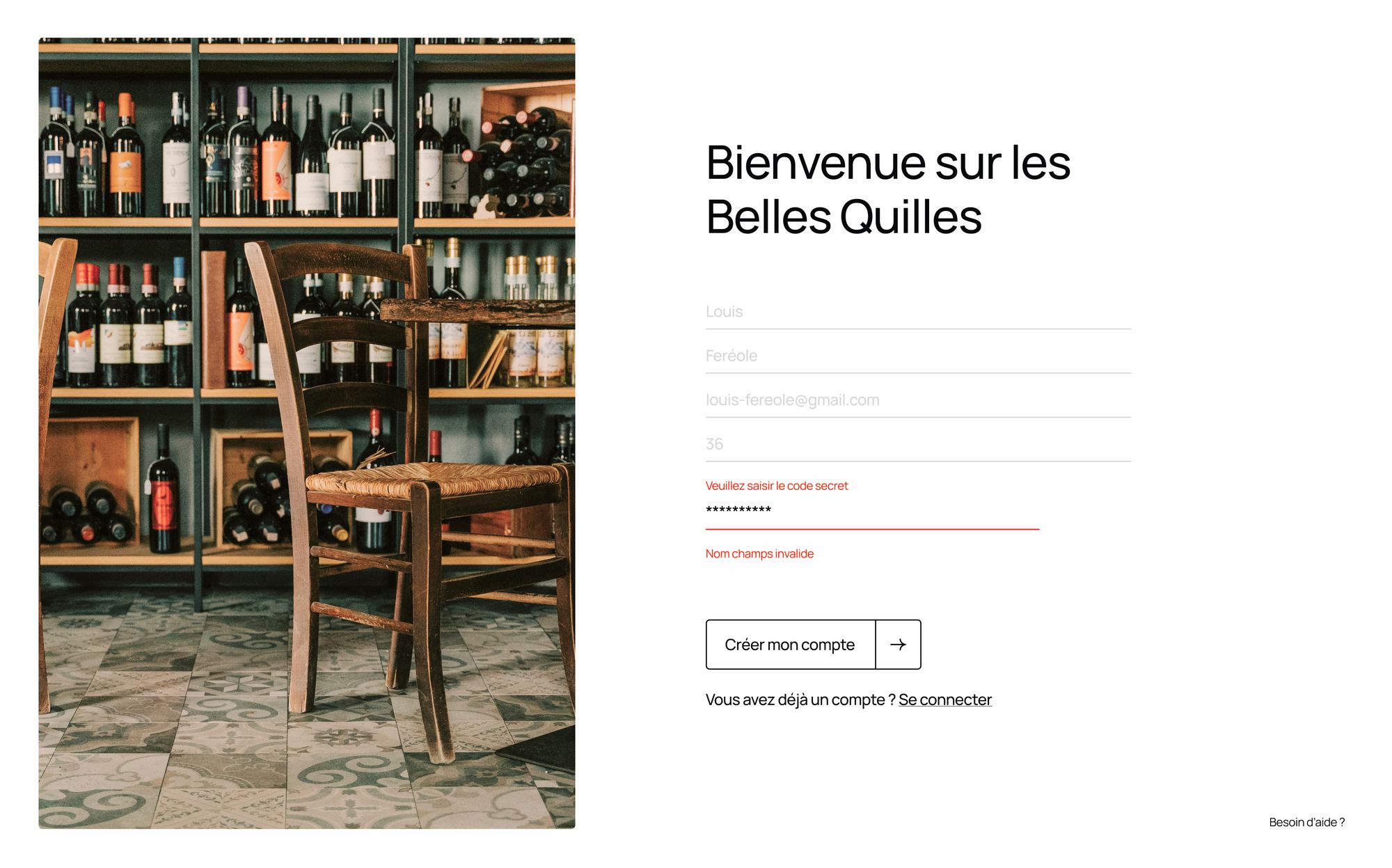Click the age field showing 36

(x=918, y=444)
